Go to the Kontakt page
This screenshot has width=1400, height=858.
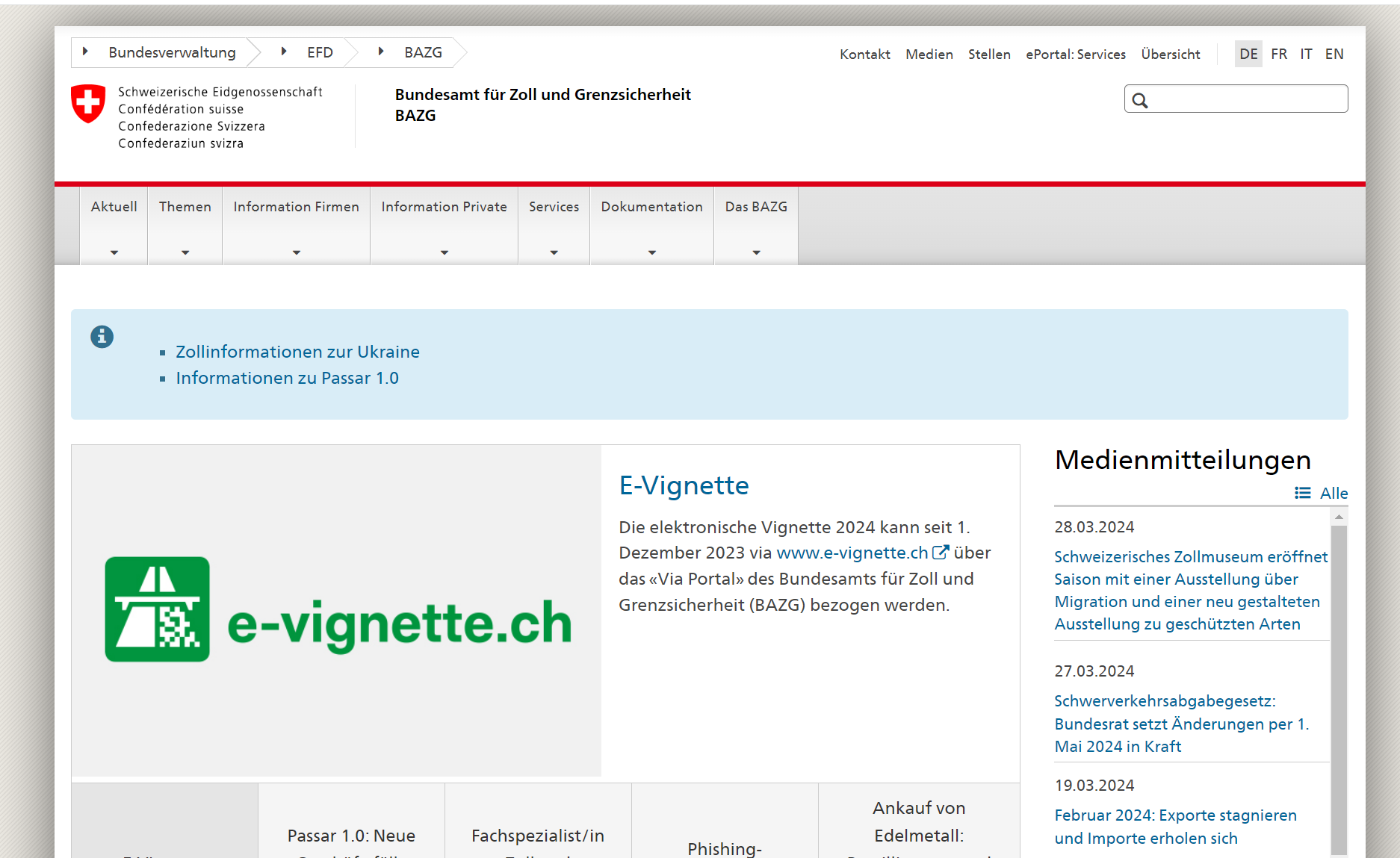point(865,55)
